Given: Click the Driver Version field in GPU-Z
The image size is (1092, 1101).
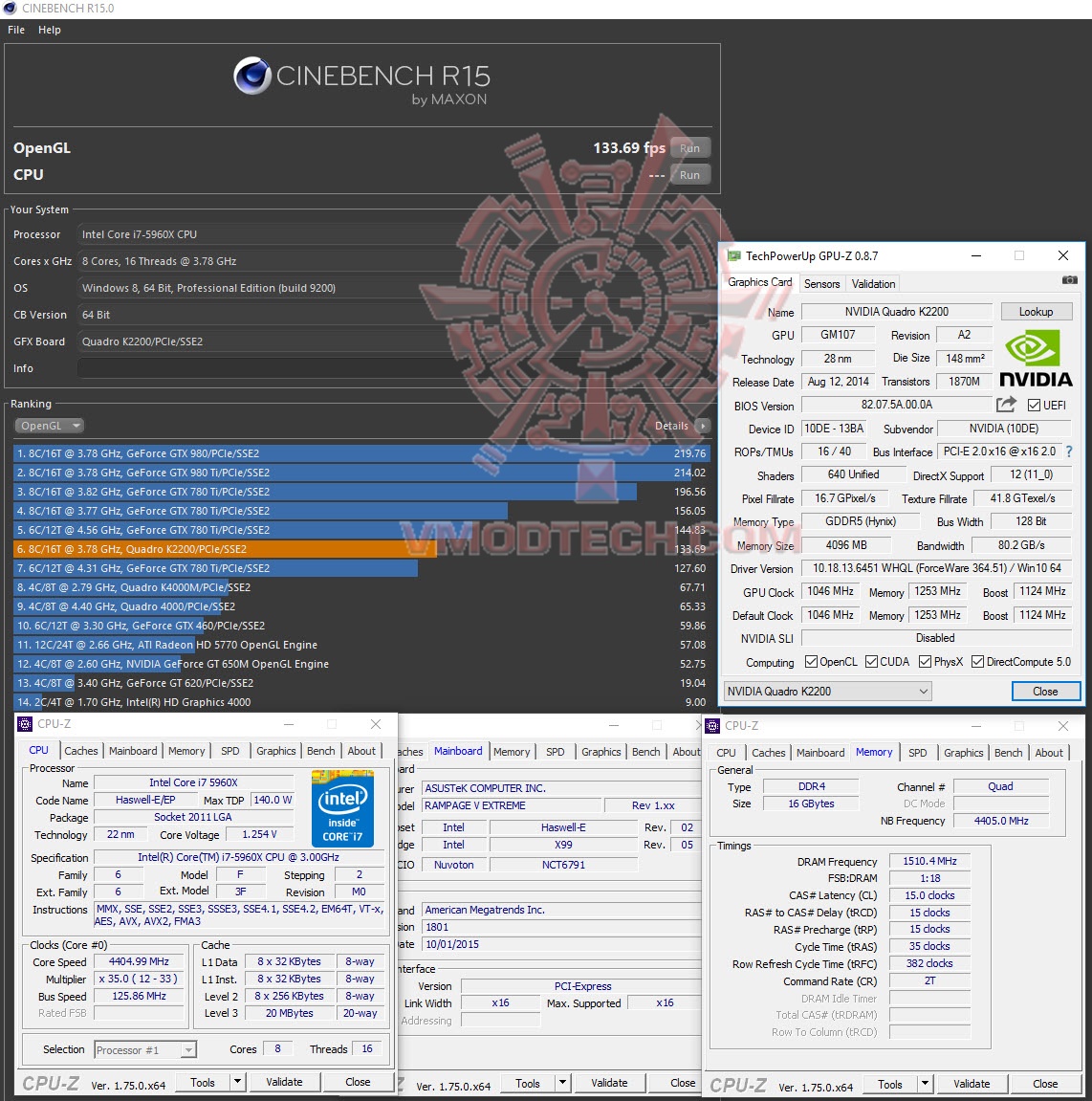Looking at the screenshot, I should point(936,568).
